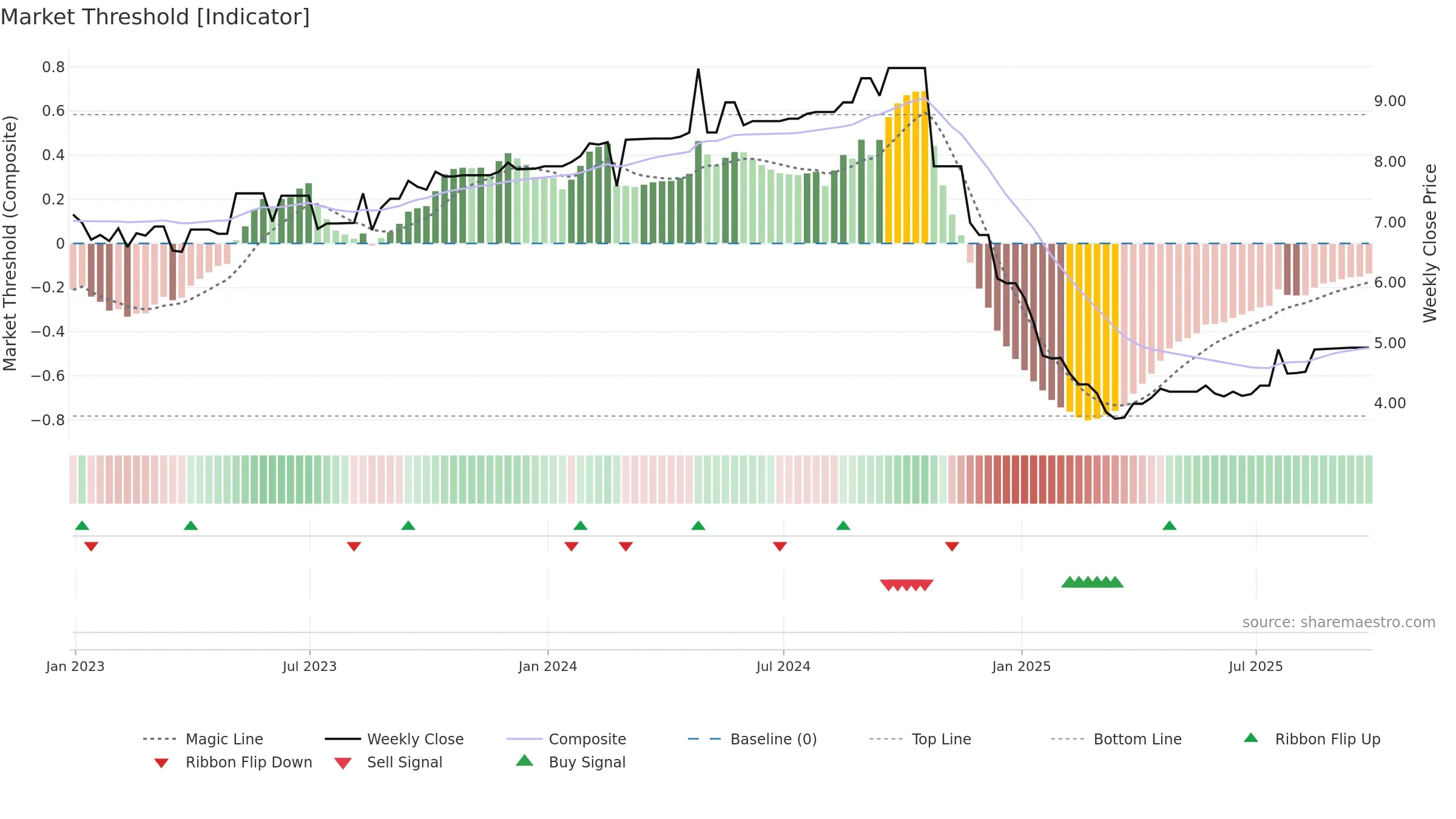Click the red triangle icon beside Sell Signal
1456x819 pixels.
pos(343,763)
